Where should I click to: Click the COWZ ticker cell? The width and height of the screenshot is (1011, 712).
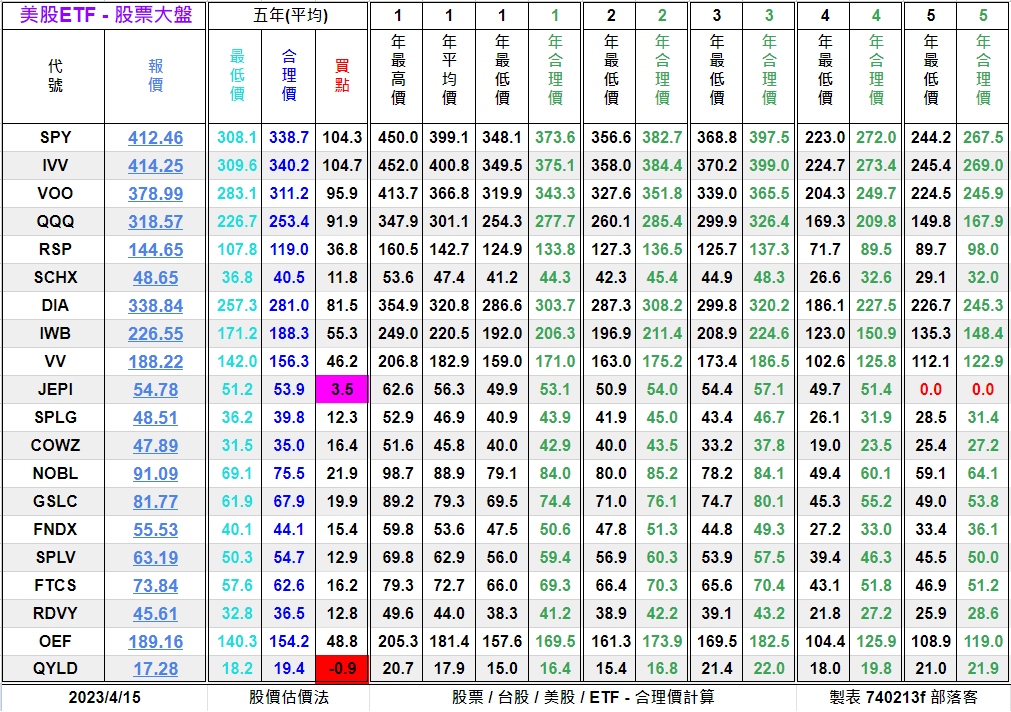(55, 446)
